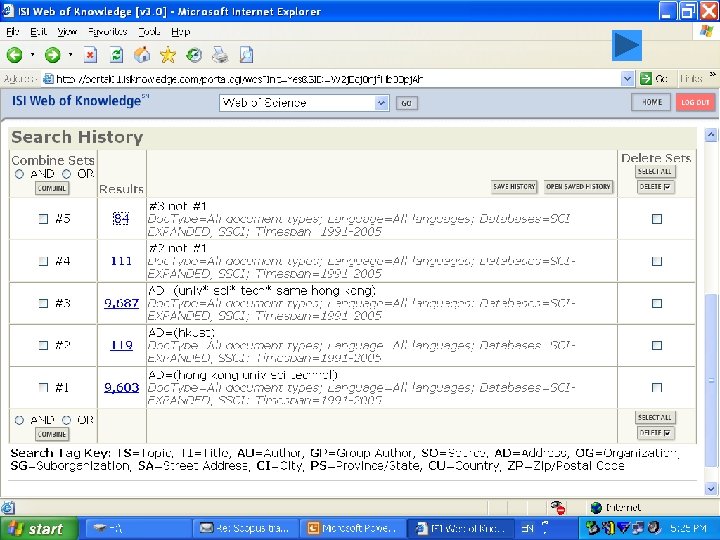Open the View menu
This screenshot has height=540, width=720.
click(67, 32)
